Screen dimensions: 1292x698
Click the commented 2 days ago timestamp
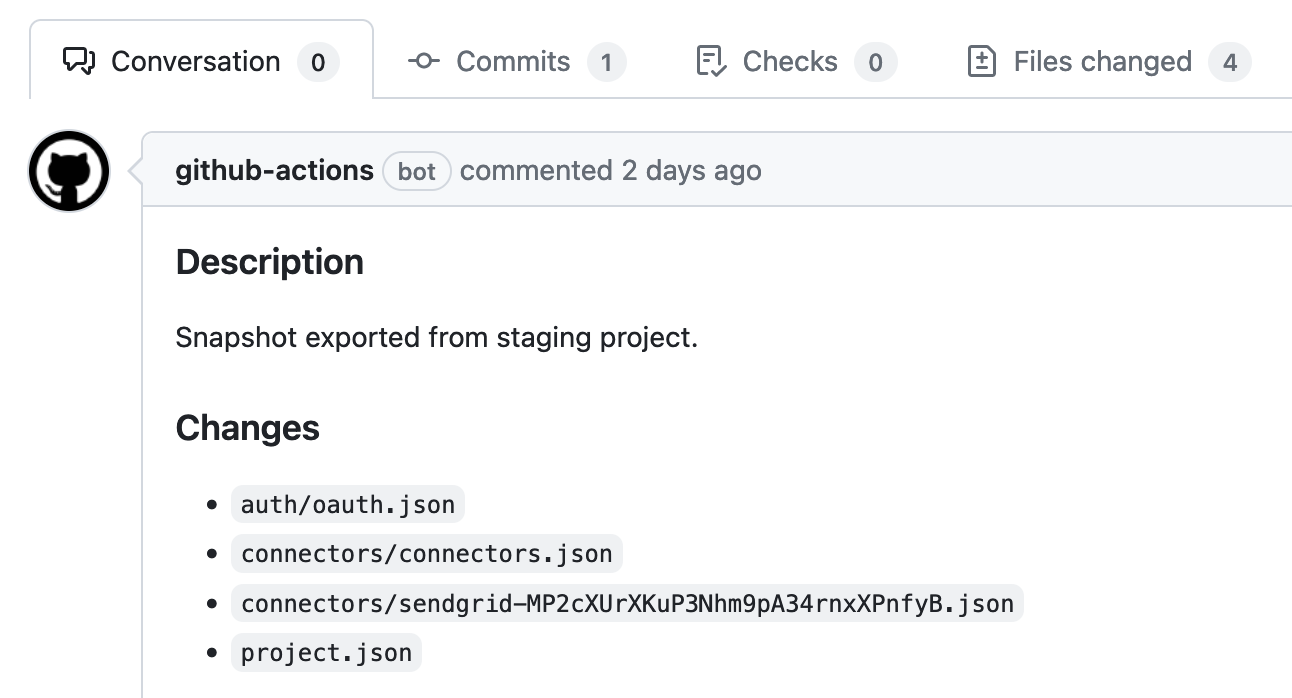pos(611,171)
